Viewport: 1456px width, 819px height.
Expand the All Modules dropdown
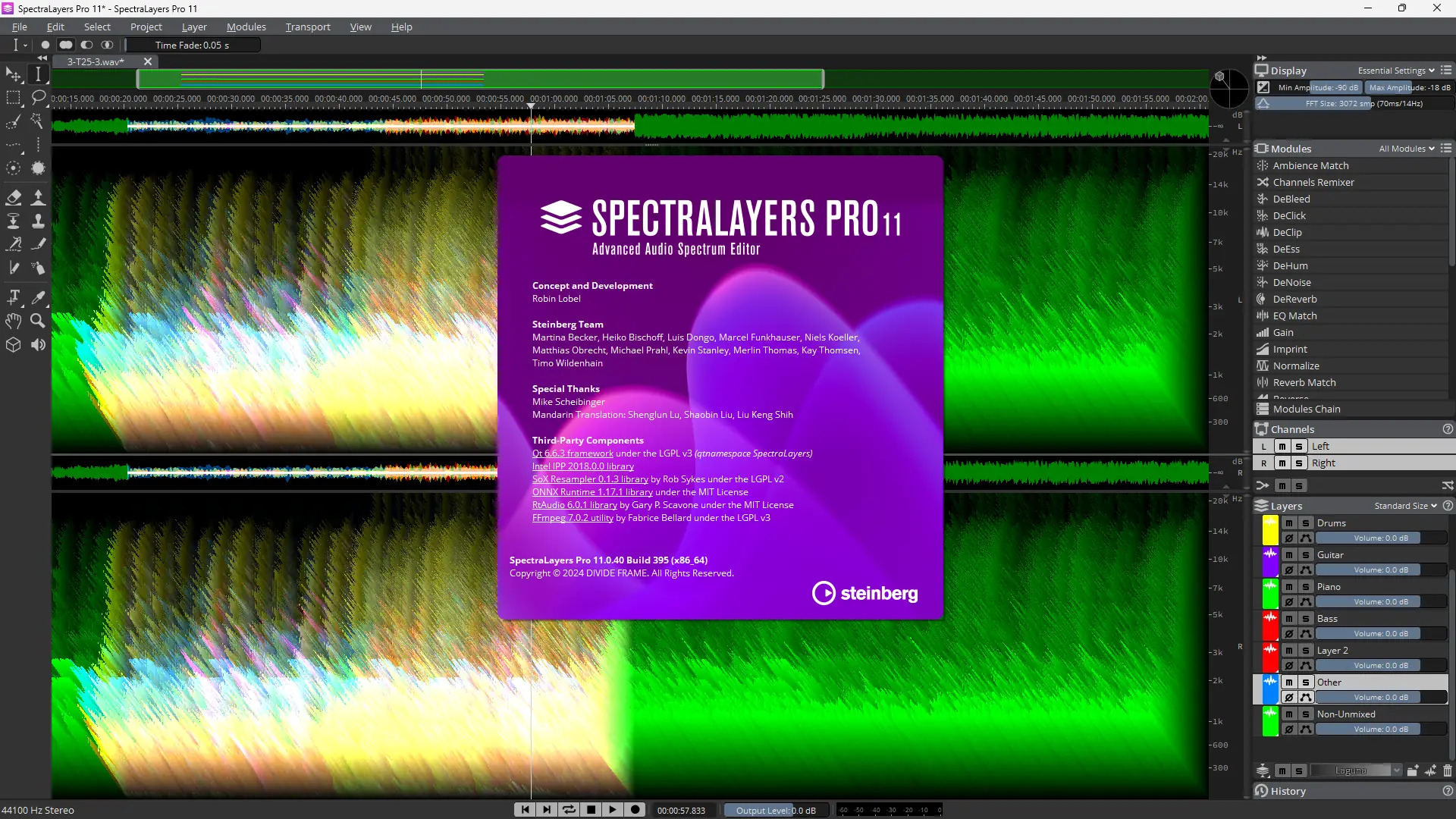click(1406, 149)
